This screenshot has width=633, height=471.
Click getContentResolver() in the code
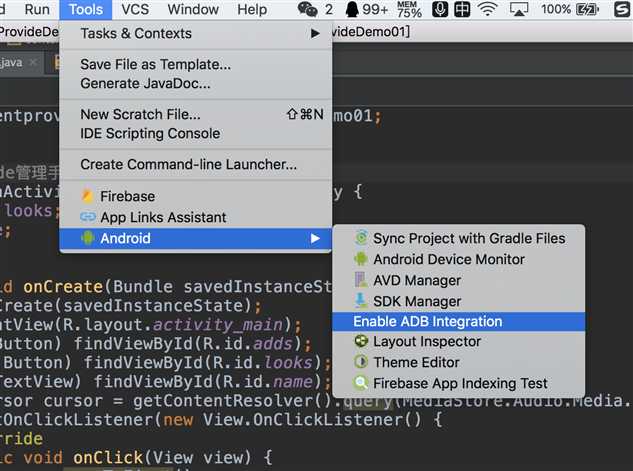point(233,401)
